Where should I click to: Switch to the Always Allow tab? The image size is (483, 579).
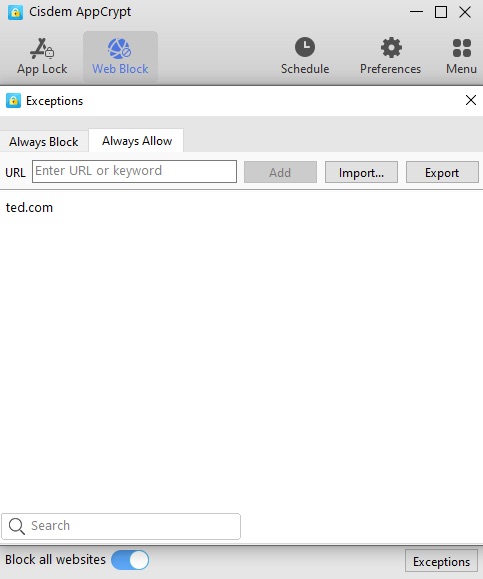(x=137, y=141)
